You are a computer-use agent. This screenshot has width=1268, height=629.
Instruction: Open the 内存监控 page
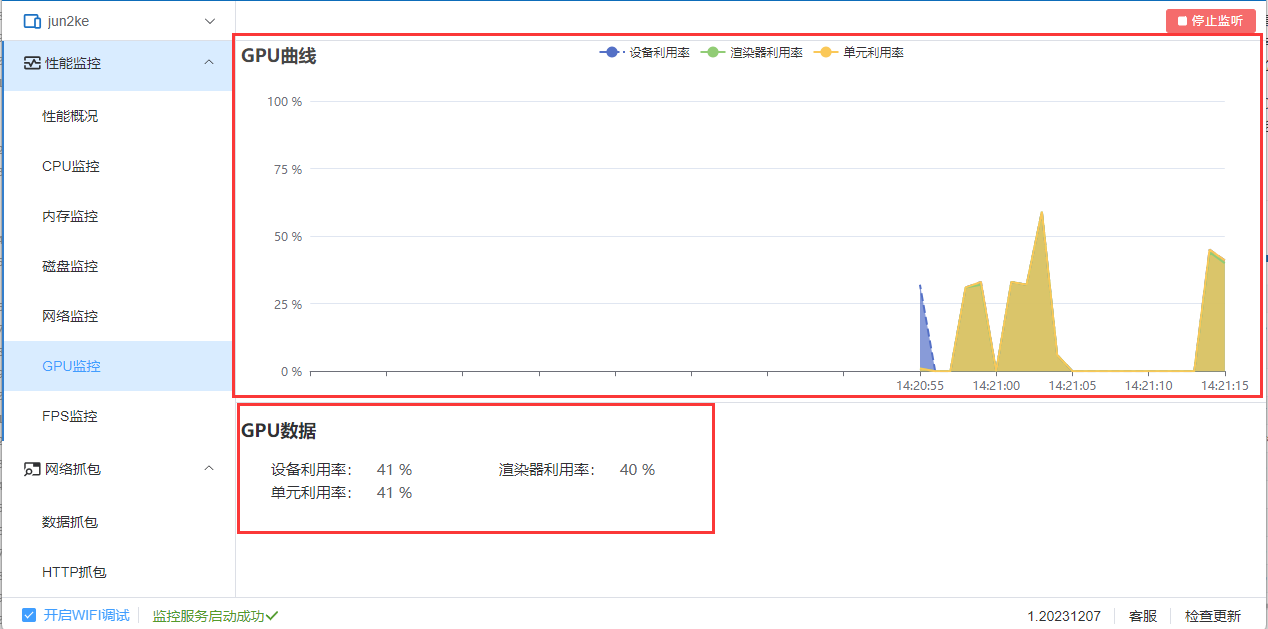pos(72,216)
